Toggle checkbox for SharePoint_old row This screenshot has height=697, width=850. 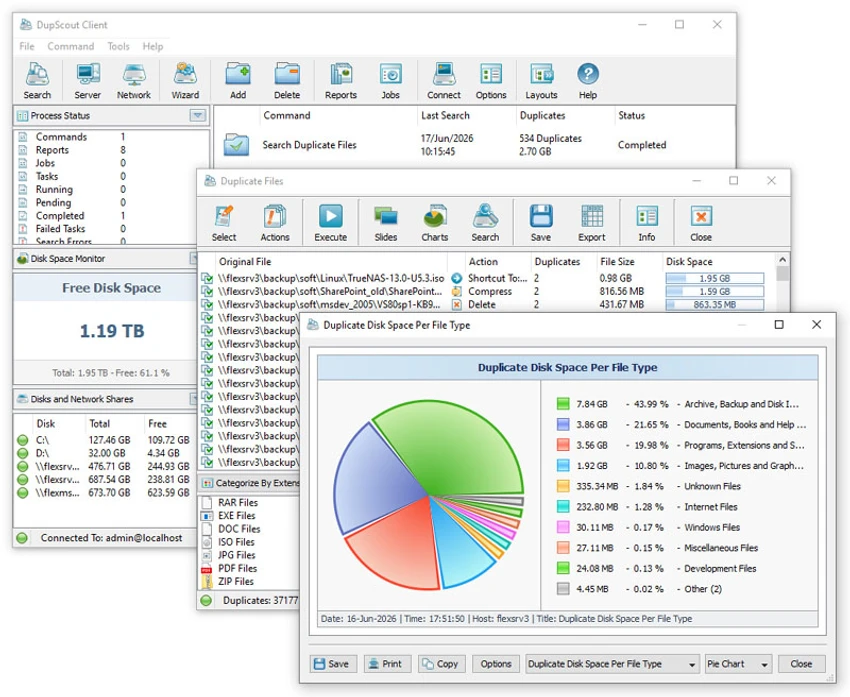pos(207,291)
